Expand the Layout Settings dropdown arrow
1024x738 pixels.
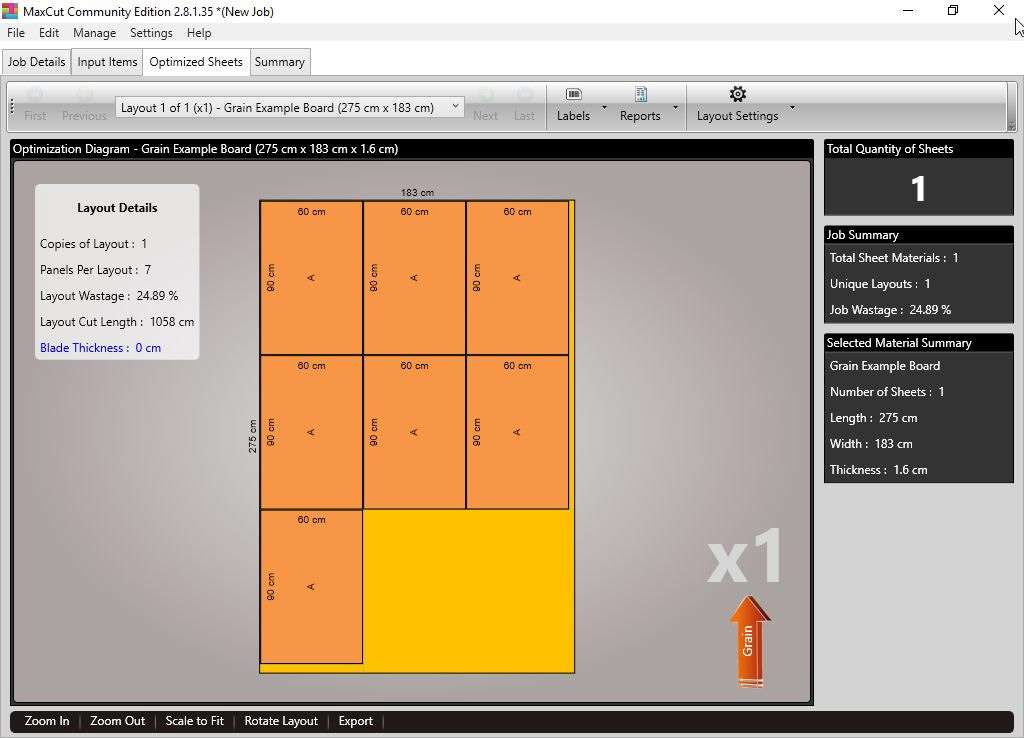click(x=792, y=107)
